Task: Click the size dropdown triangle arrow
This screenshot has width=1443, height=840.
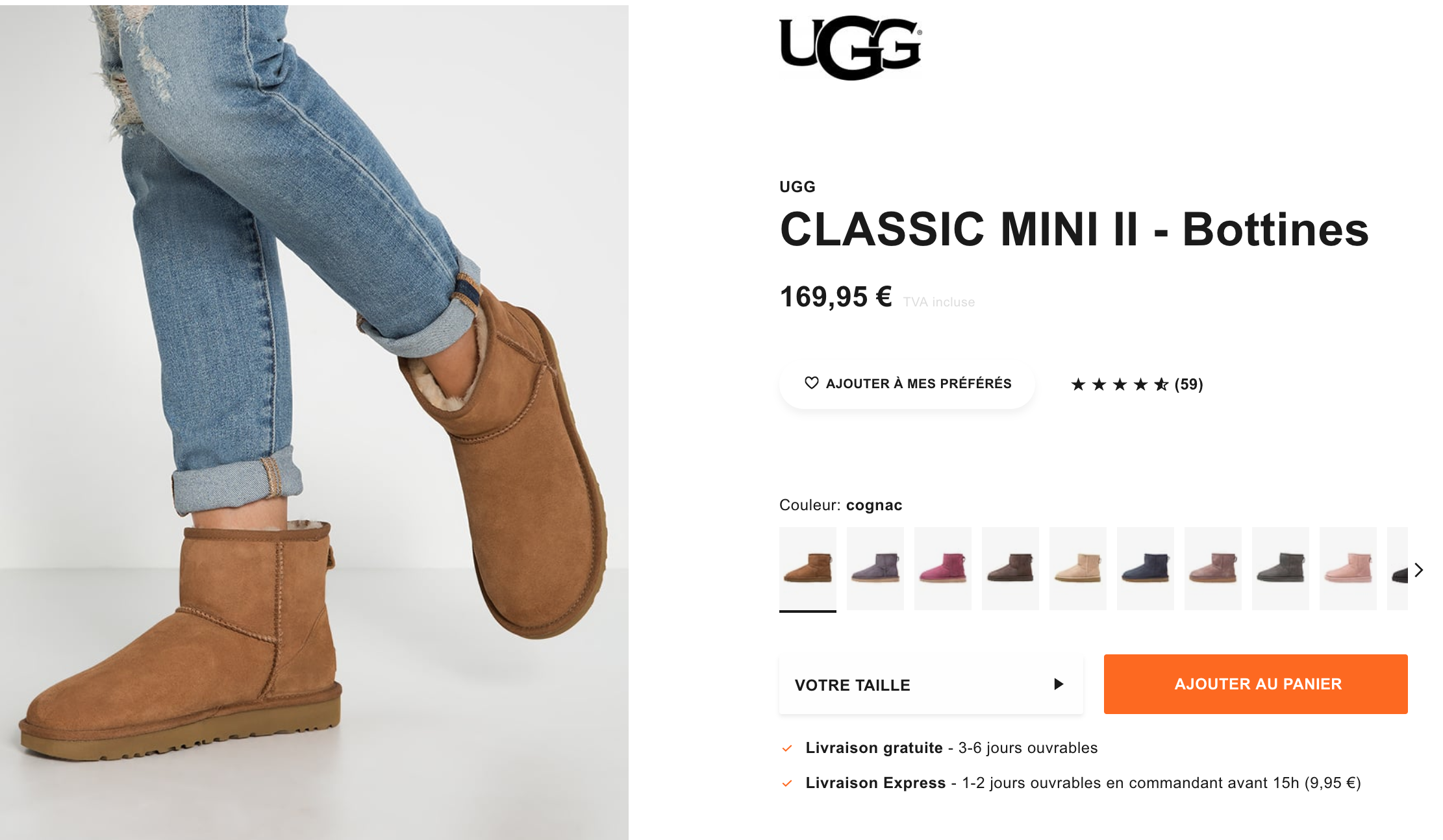Action: pos(1059,684)
